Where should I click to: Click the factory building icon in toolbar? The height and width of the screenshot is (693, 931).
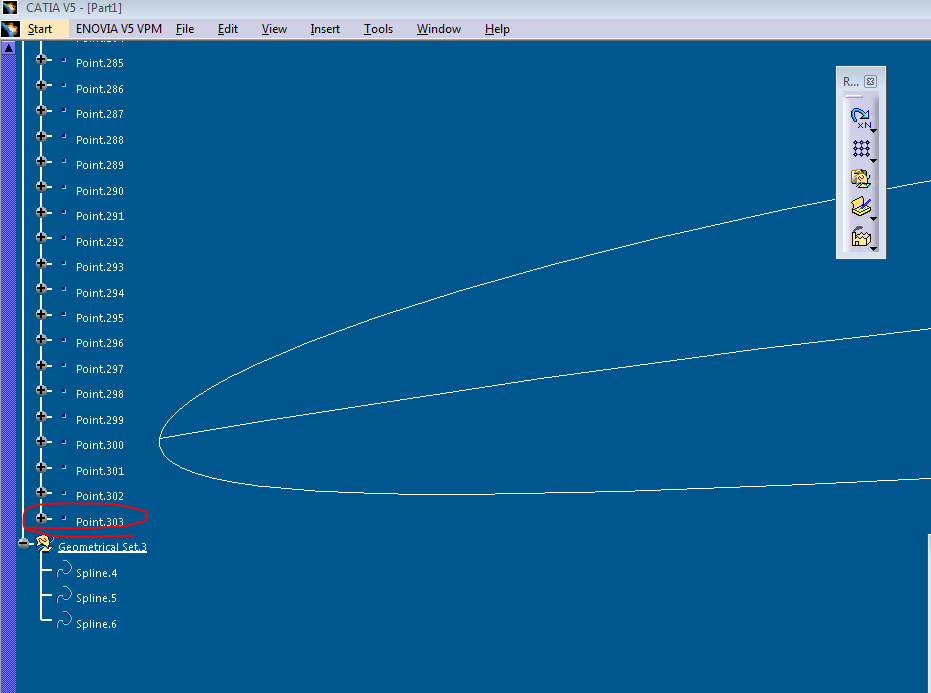[860, 238]
